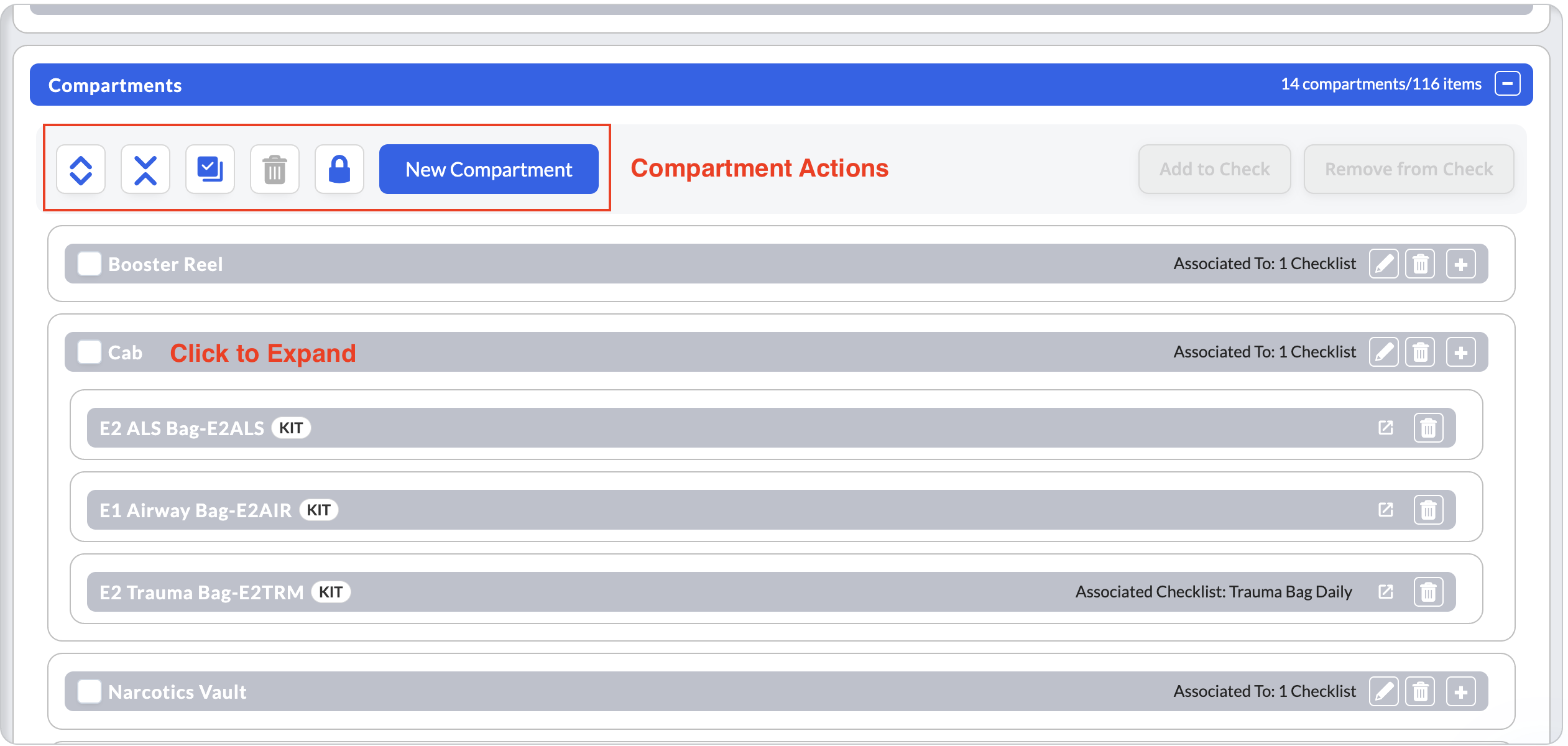The width and height of the screenshot is (1568, 746).
Task: Click the Compartments header title
Action: [115, 85]
